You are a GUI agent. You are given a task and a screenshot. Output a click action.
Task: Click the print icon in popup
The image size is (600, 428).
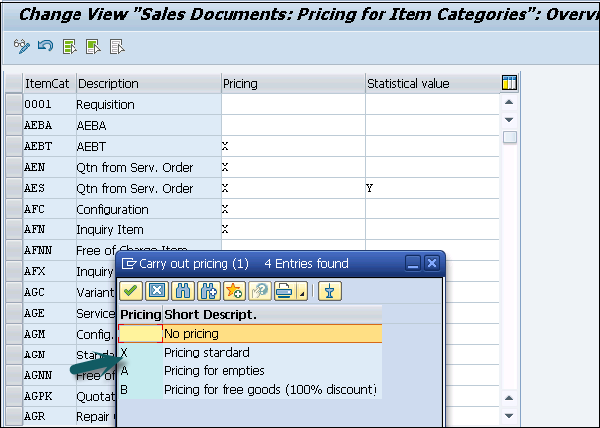click(x=282, y=291)
